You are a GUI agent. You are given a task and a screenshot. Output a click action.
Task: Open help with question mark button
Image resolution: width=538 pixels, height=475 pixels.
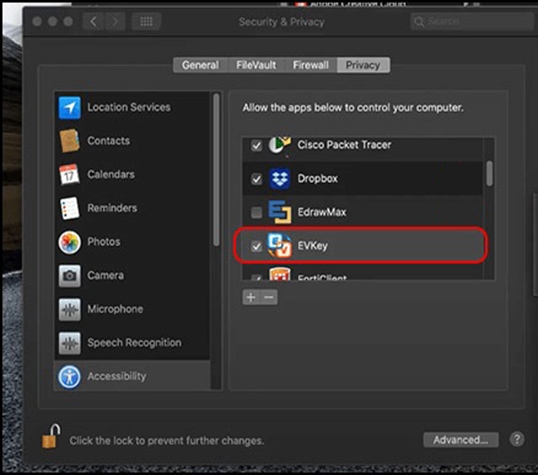click(x=517, y=439)
